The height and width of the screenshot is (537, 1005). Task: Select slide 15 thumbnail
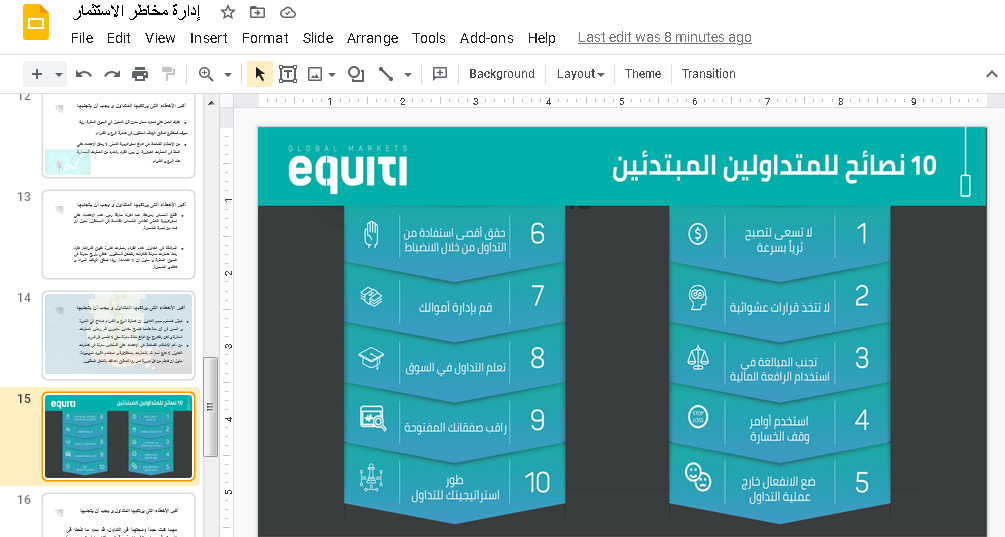click(x=119, y=436)
